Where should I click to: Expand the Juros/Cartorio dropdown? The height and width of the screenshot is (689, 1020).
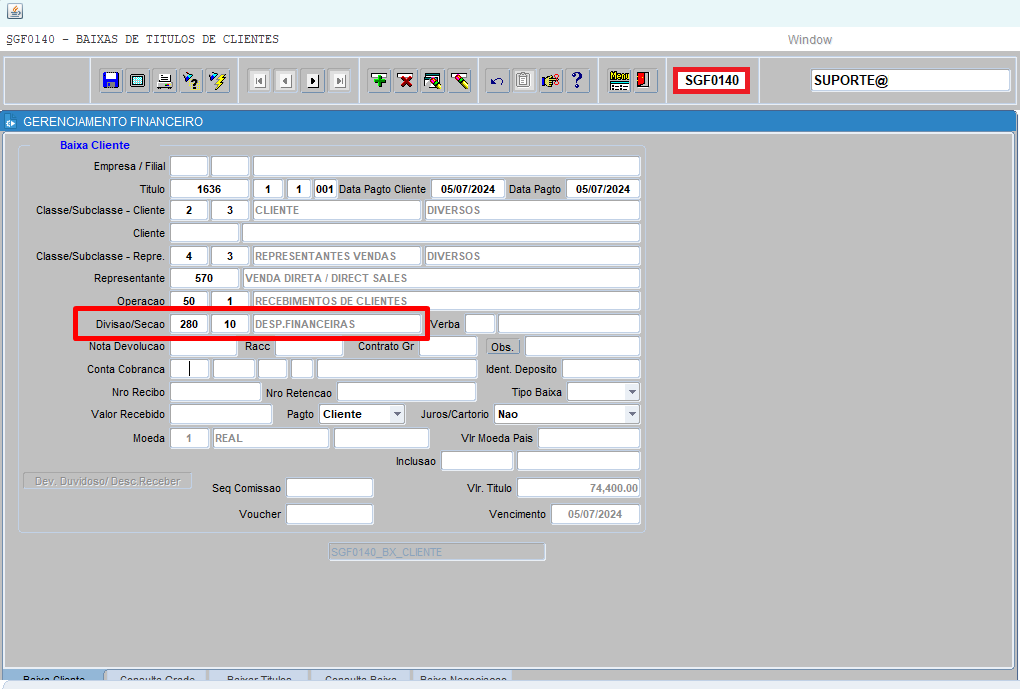(x=632, y=414)
